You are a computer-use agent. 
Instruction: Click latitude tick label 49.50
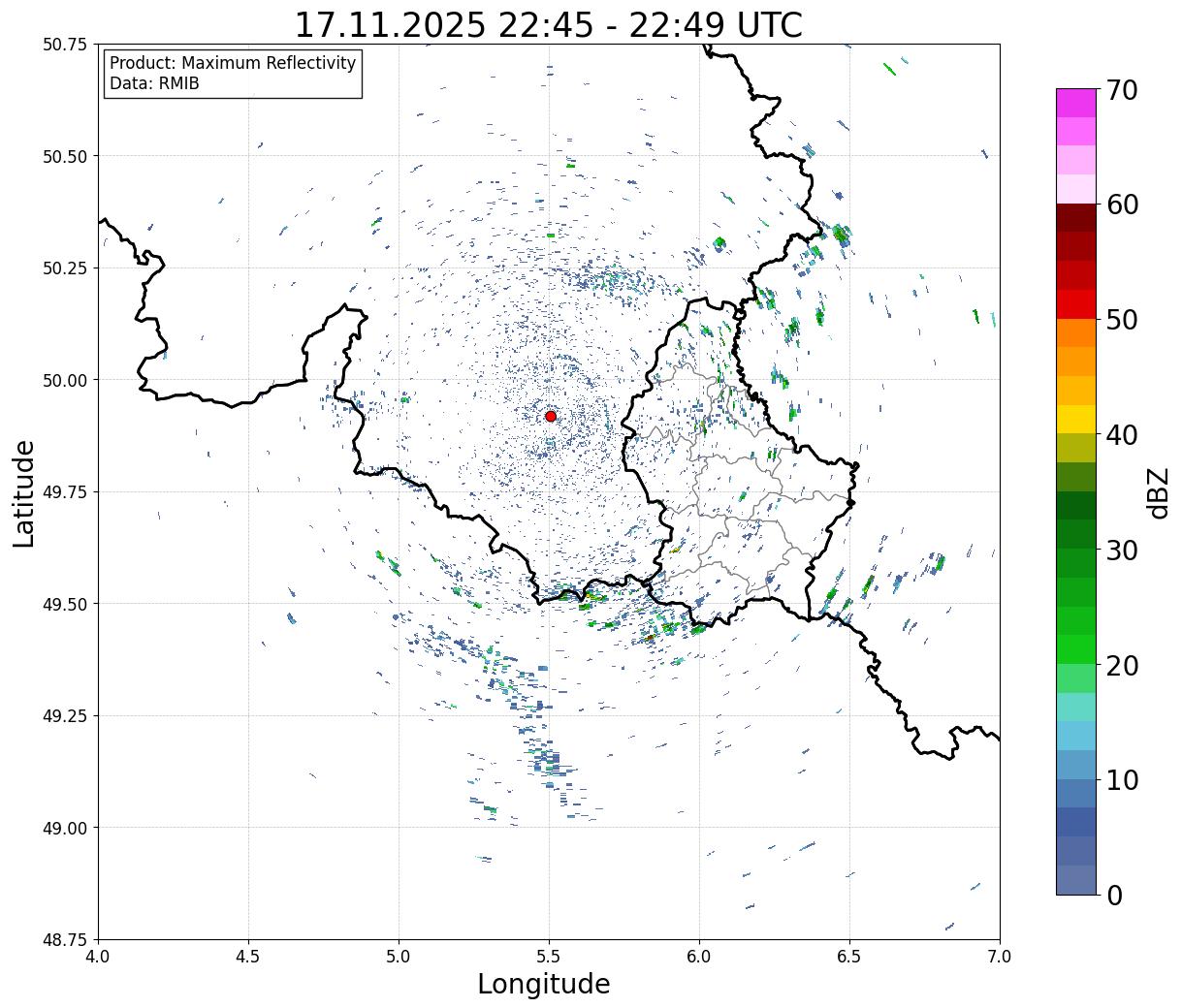(65, 604)
